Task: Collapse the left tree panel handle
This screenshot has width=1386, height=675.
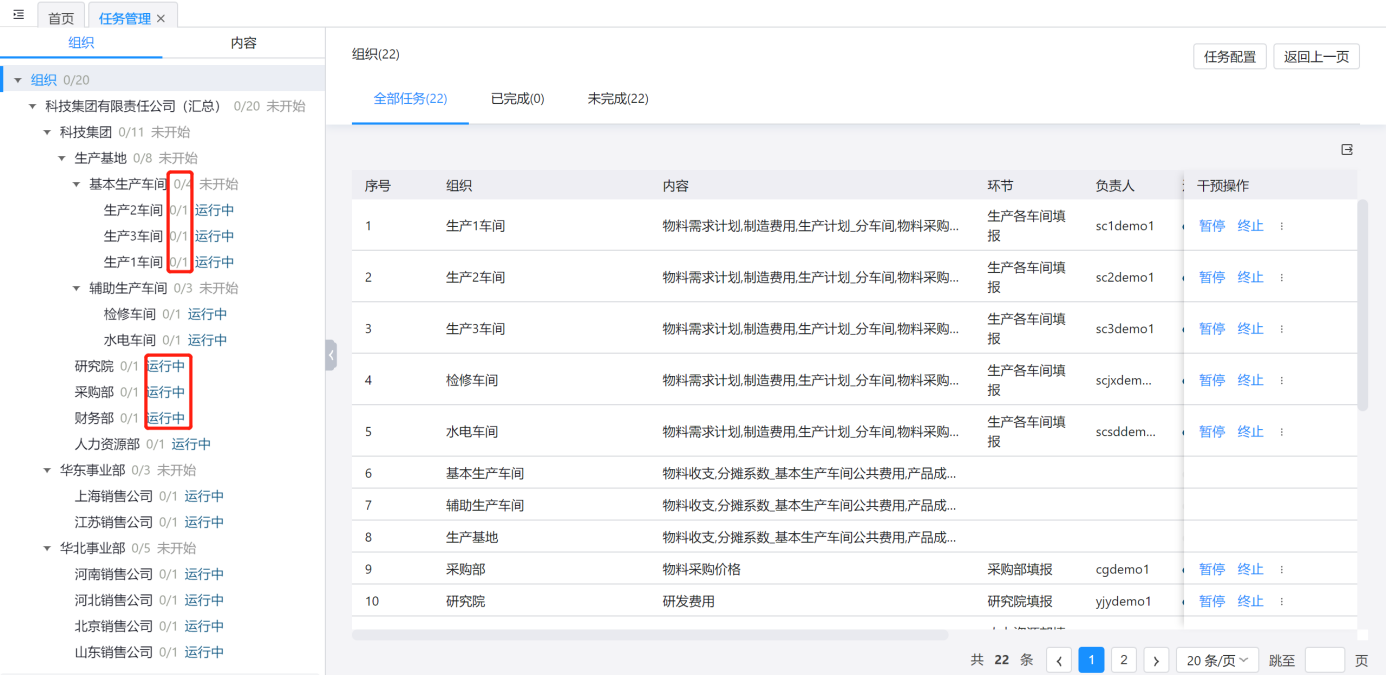Action: point(331,355)
